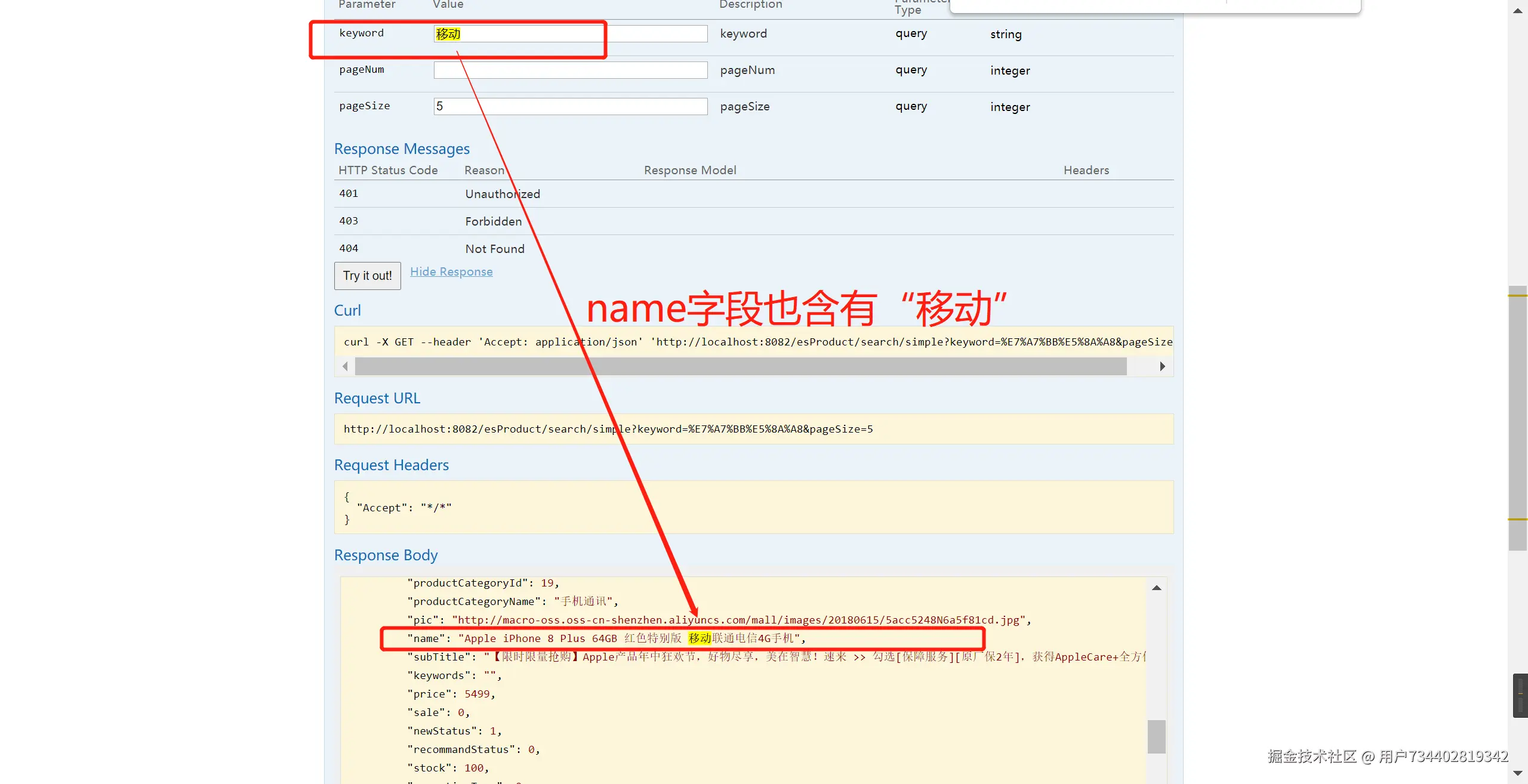
Task: Click the "price": 5499 line
Action: pyautogui.click(x=451, y=694)
